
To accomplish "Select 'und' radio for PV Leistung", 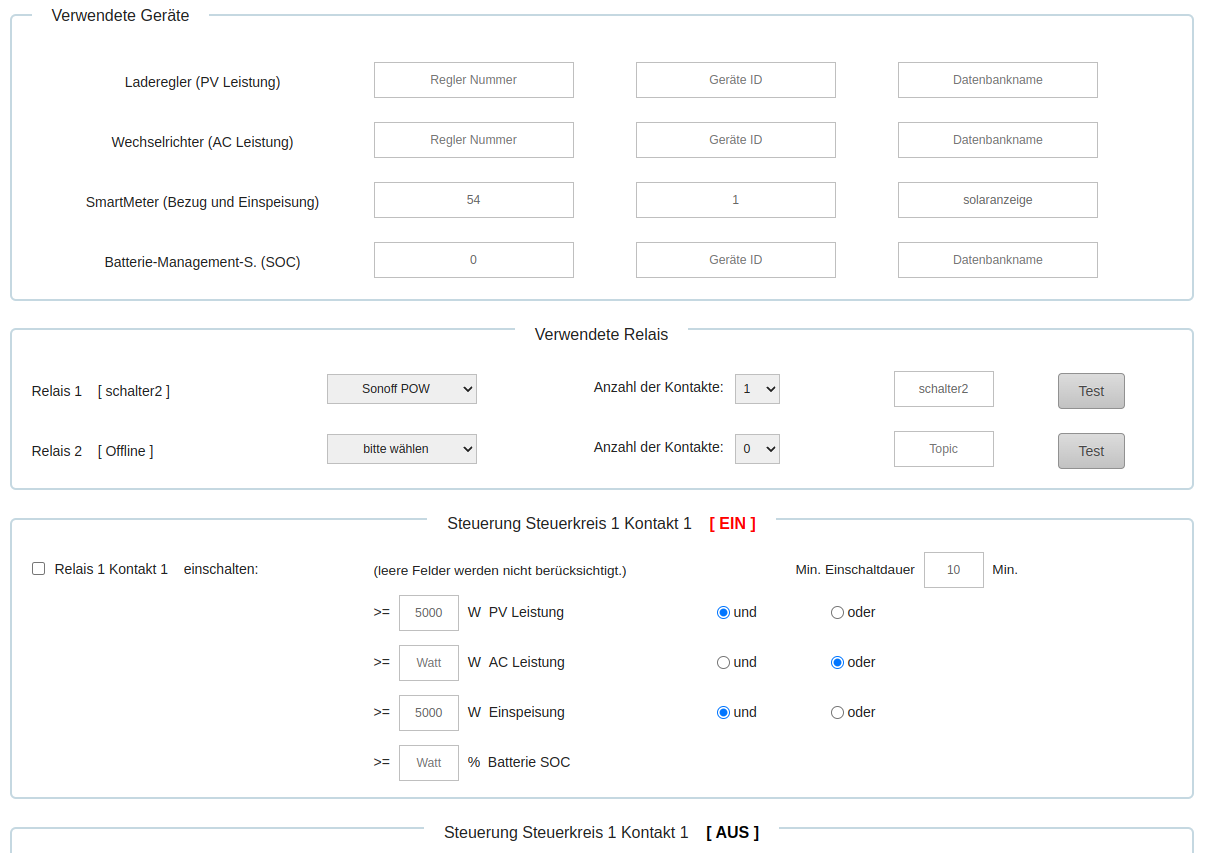I will [x=723, y=613].
